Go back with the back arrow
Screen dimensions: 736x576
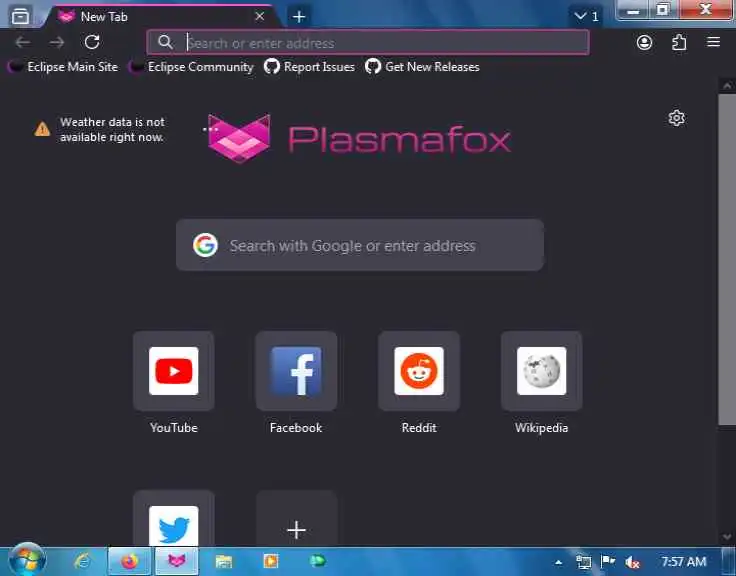[x=22, y=43]
